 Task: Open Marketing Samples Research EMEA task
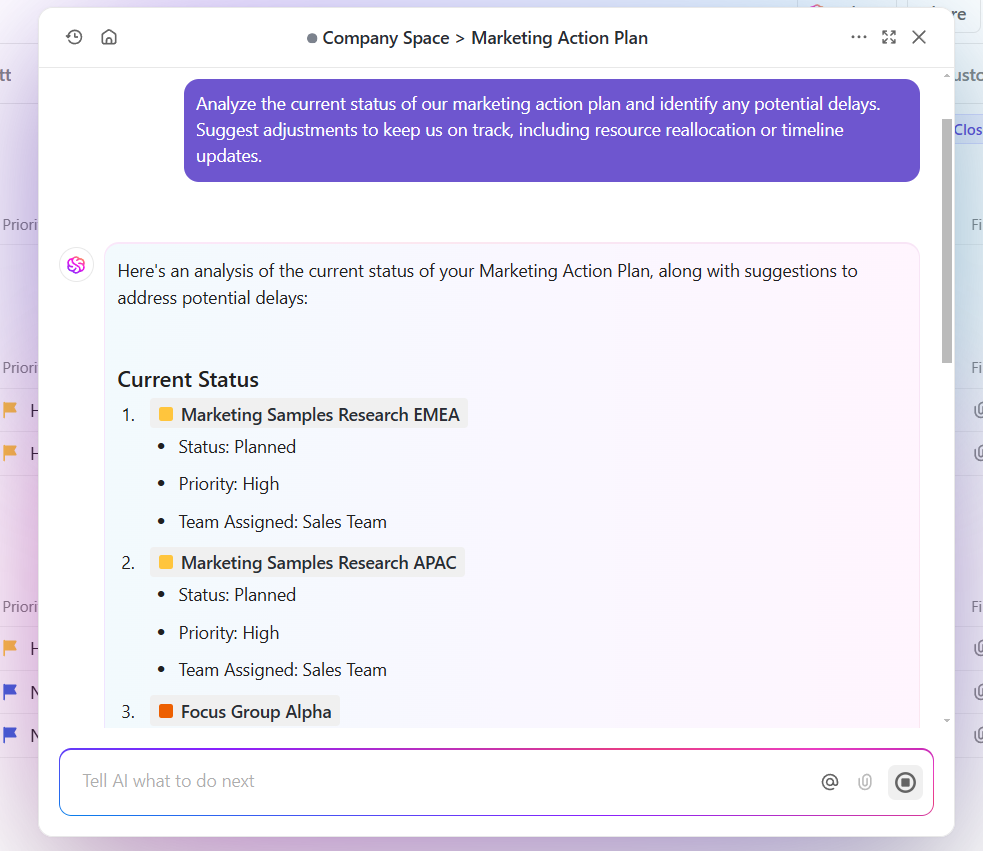319,414
